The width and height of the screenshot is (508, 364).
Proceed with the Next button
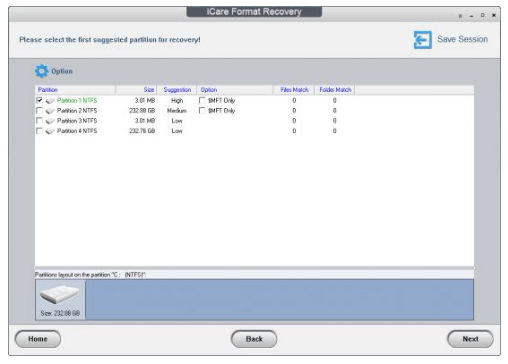pos(470,339)
